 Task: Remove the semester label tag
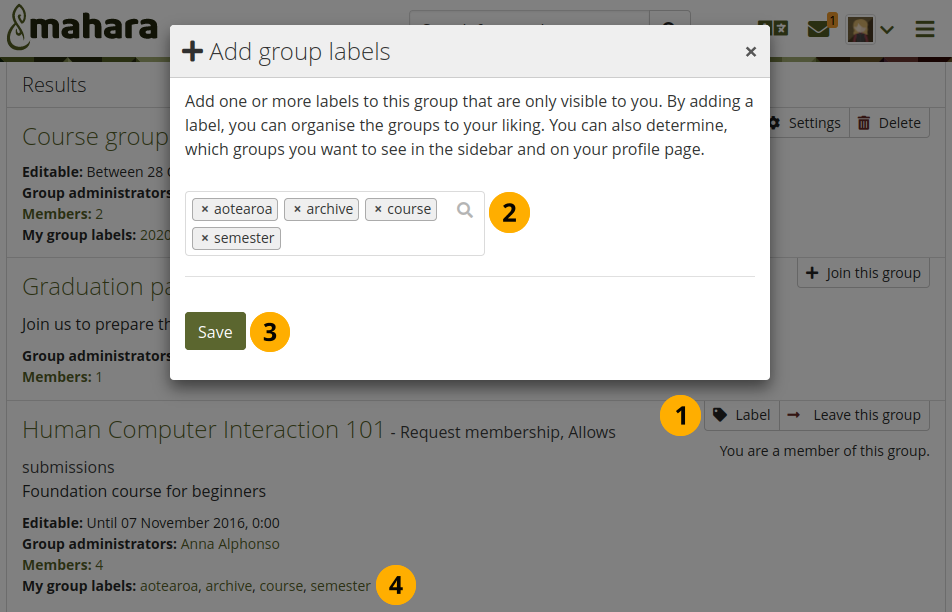pyautogui.click(x=205, y=238)
